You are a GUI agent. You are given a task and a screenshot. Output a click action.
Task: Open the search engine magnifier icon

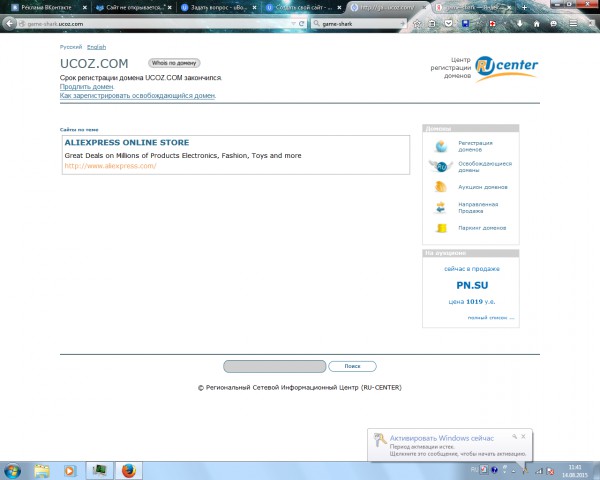[x=316, y=24]
